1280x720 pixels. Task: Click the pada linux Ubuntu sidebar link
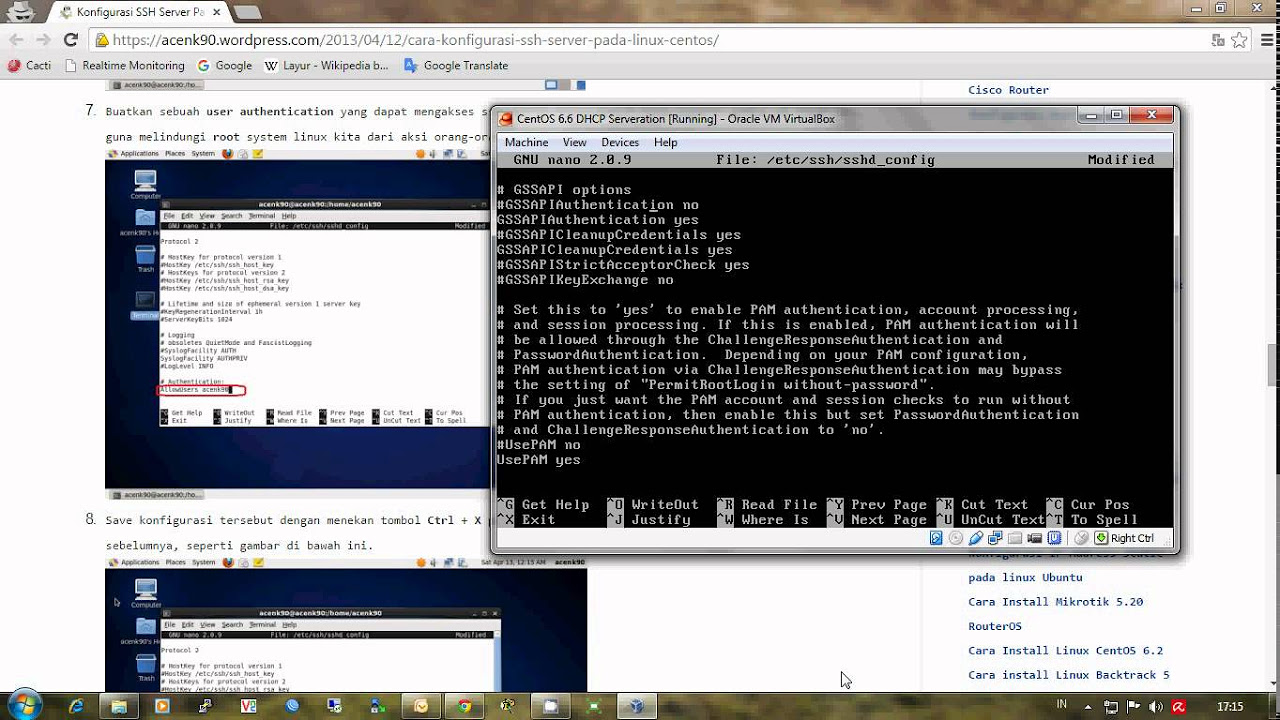(x=1025, y=578)
